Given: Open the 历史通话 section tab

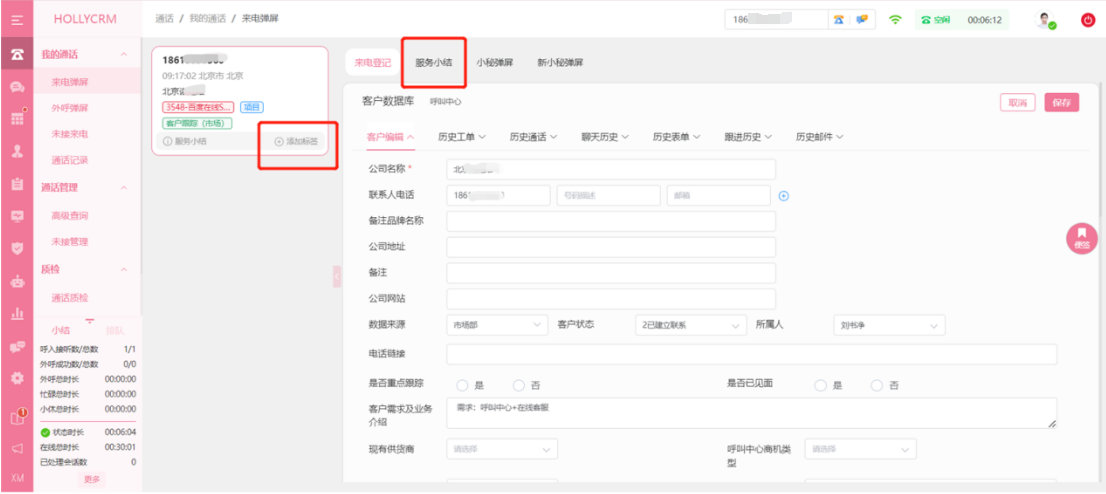Looking at the screenshot, I should click(x=533, y=137).
